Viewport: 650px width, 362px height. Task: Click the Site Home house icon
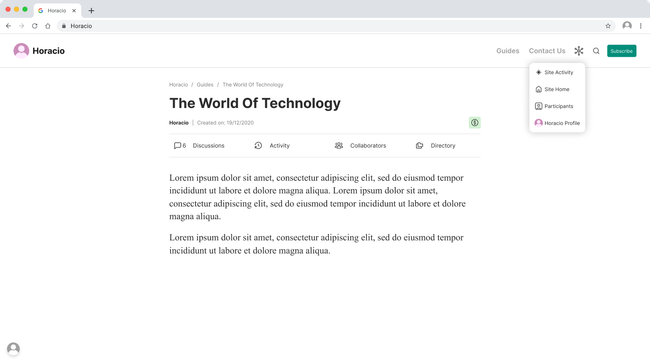tap(538, 89)
